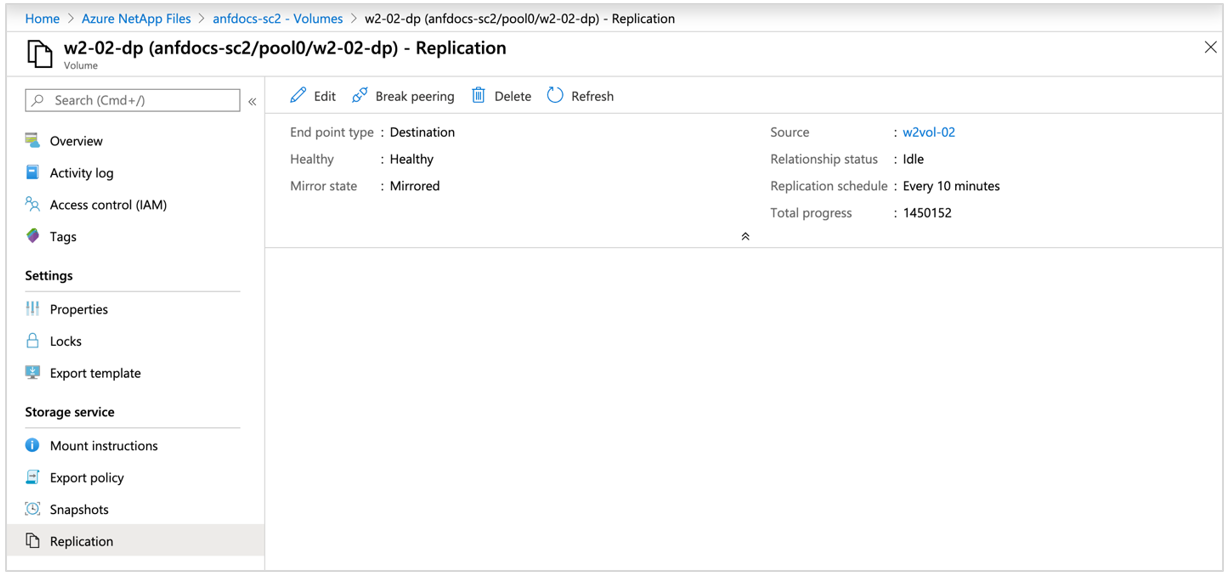Click the Edit pencil icon
The width and height of the screenshot is (1225, 574).
click(298, 96)
